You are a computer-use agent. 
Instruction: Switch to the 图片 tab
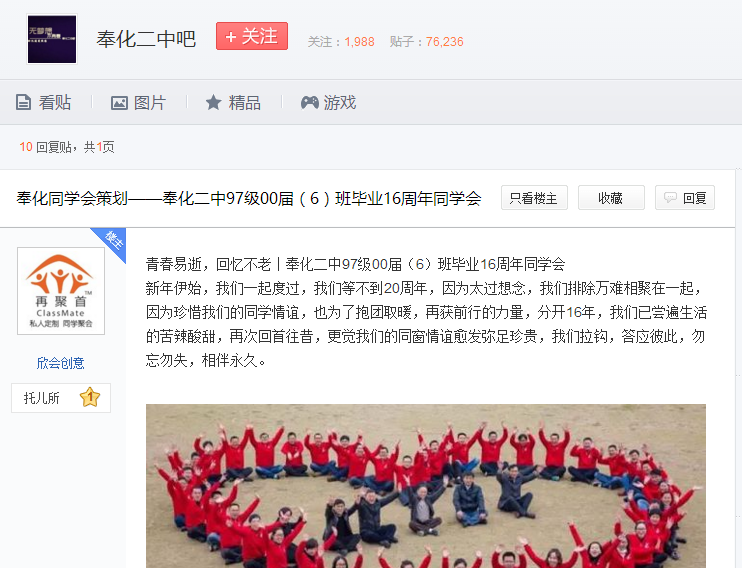(138, 102)
